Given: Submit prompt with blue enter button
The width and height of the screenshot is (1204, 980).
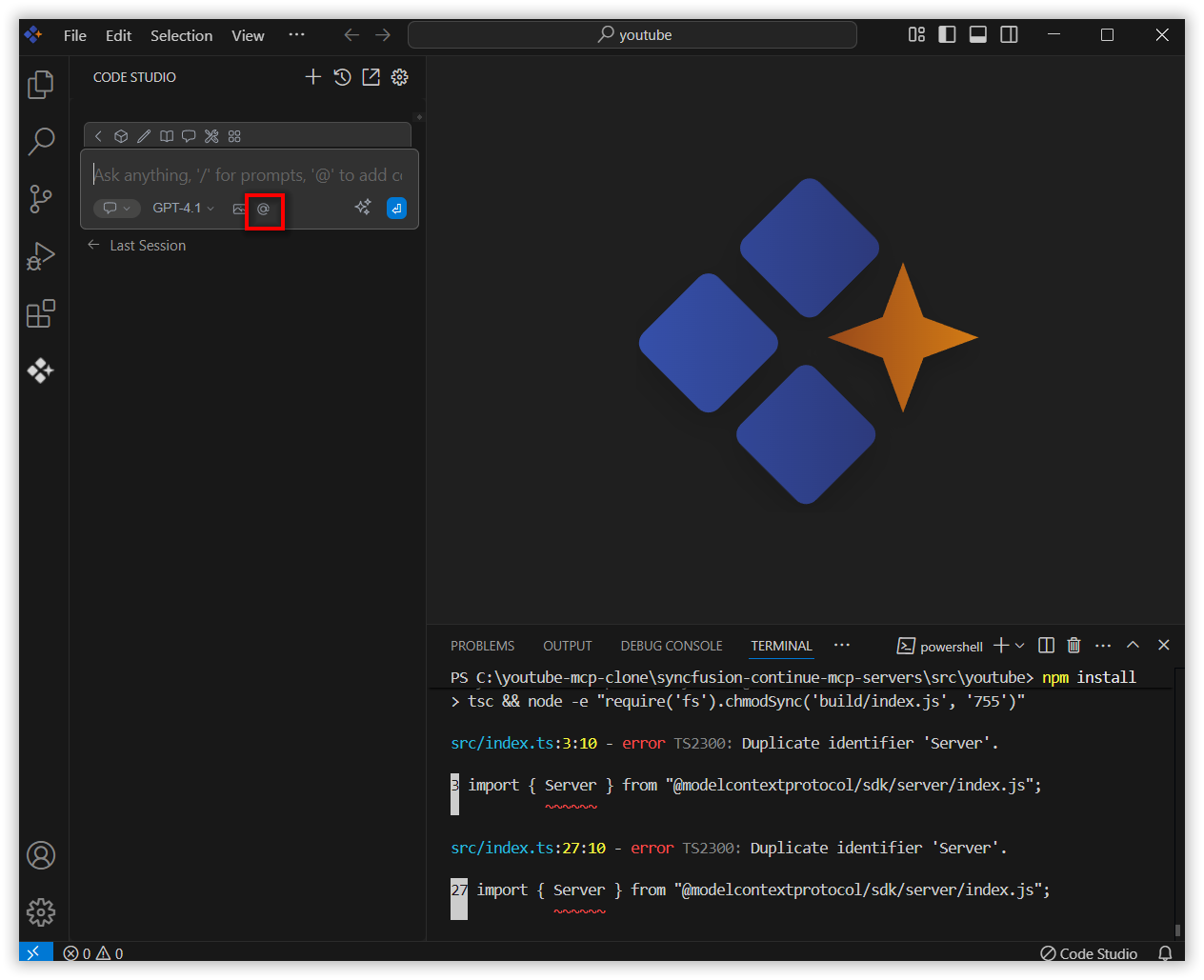Looking at the screenshot, I should coord(397,208).
